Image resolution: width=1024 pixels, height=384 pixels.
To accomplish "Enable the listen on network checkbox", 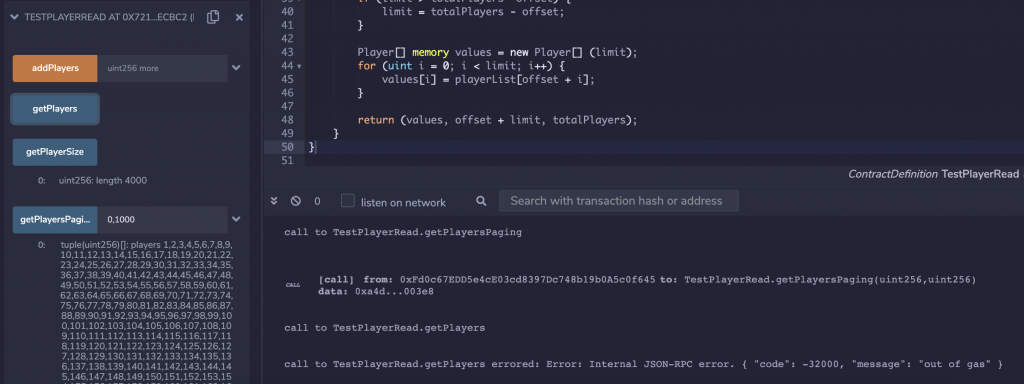I will (x=348, y=201).
